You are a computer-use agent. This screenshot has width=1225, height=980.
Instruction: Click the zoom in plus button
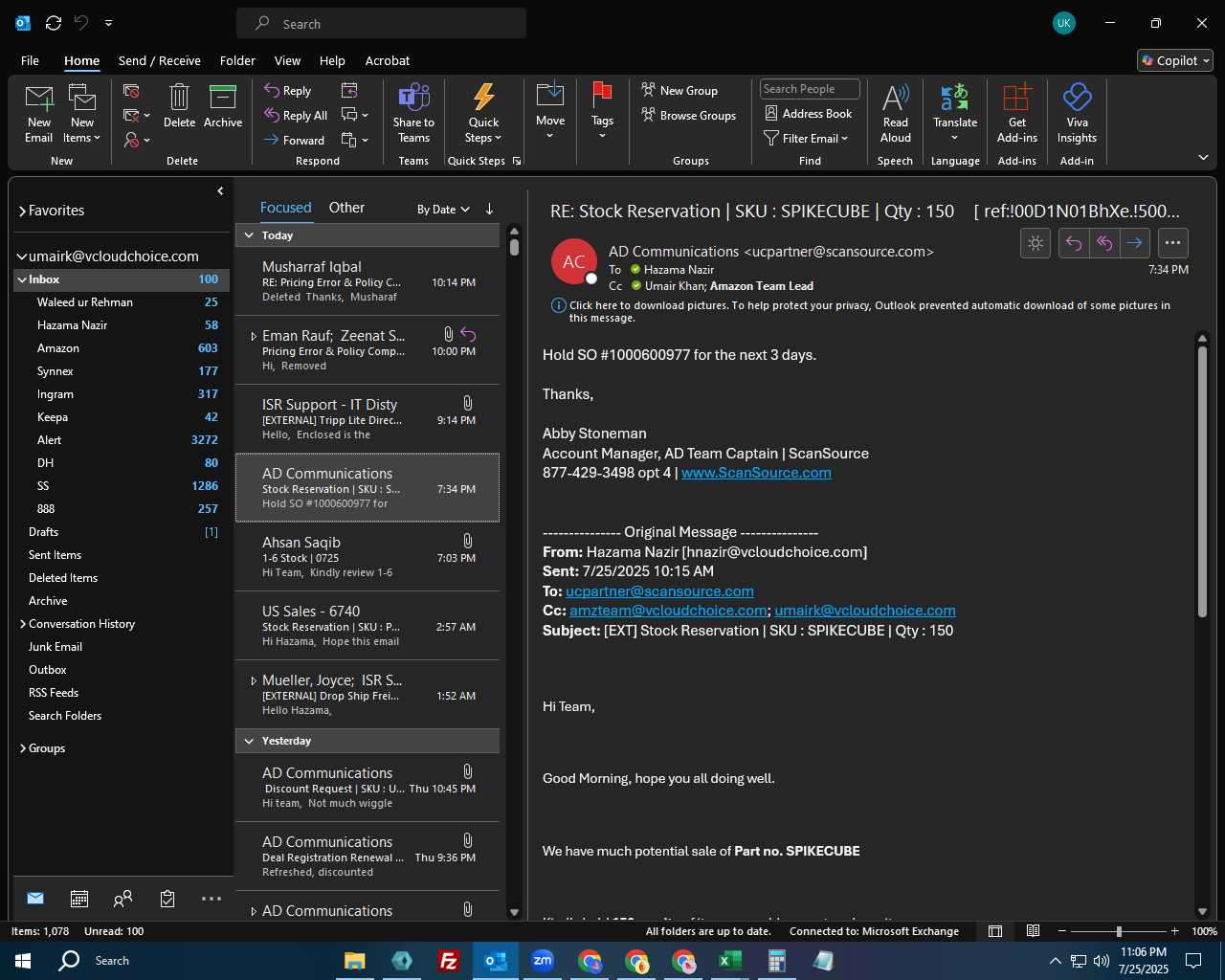coord(1175,931)
